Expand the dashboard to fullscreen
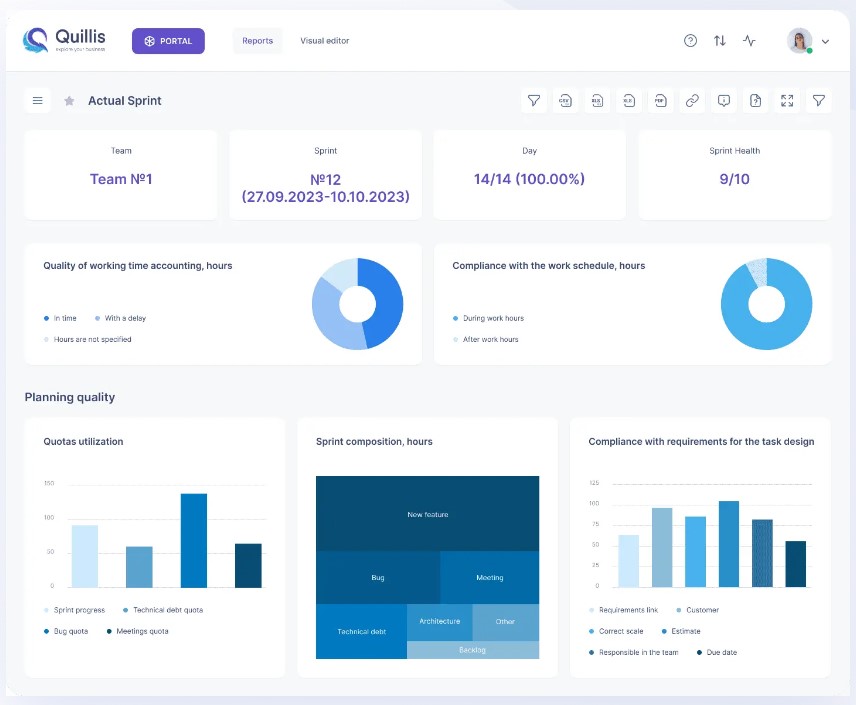The height and width of the screenshot is (705, 856). tap(787, 101)
